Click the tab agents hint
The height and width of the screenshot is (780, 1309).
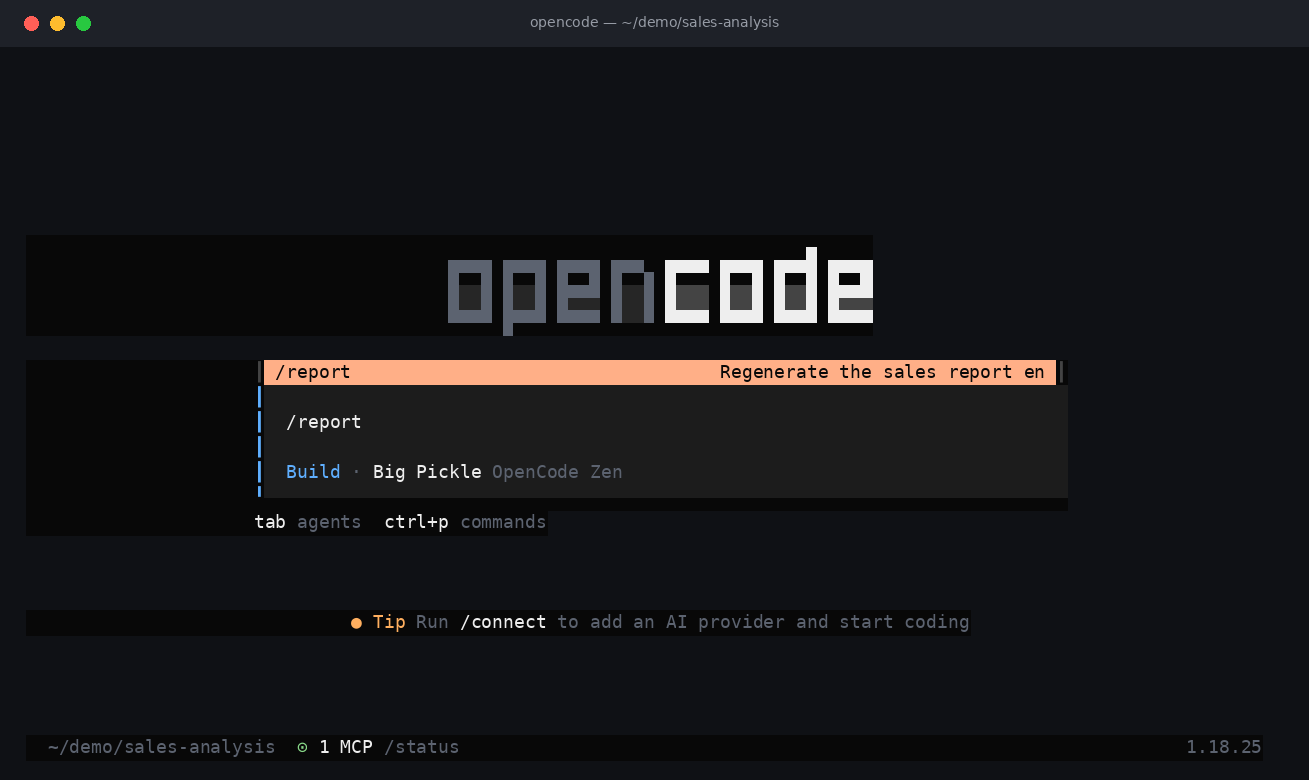pyautogui.click(x=308, y=522)
